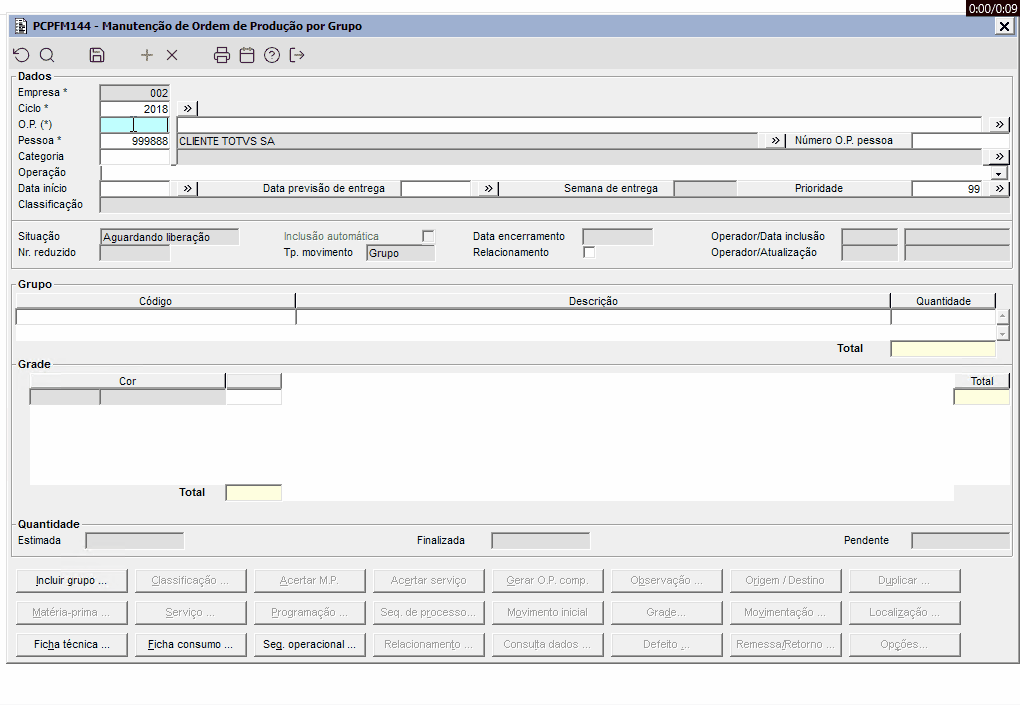This screenshot has width=1020, height=705.
Task: Click Seq. de processo button
Action: (x=429, y=613)
